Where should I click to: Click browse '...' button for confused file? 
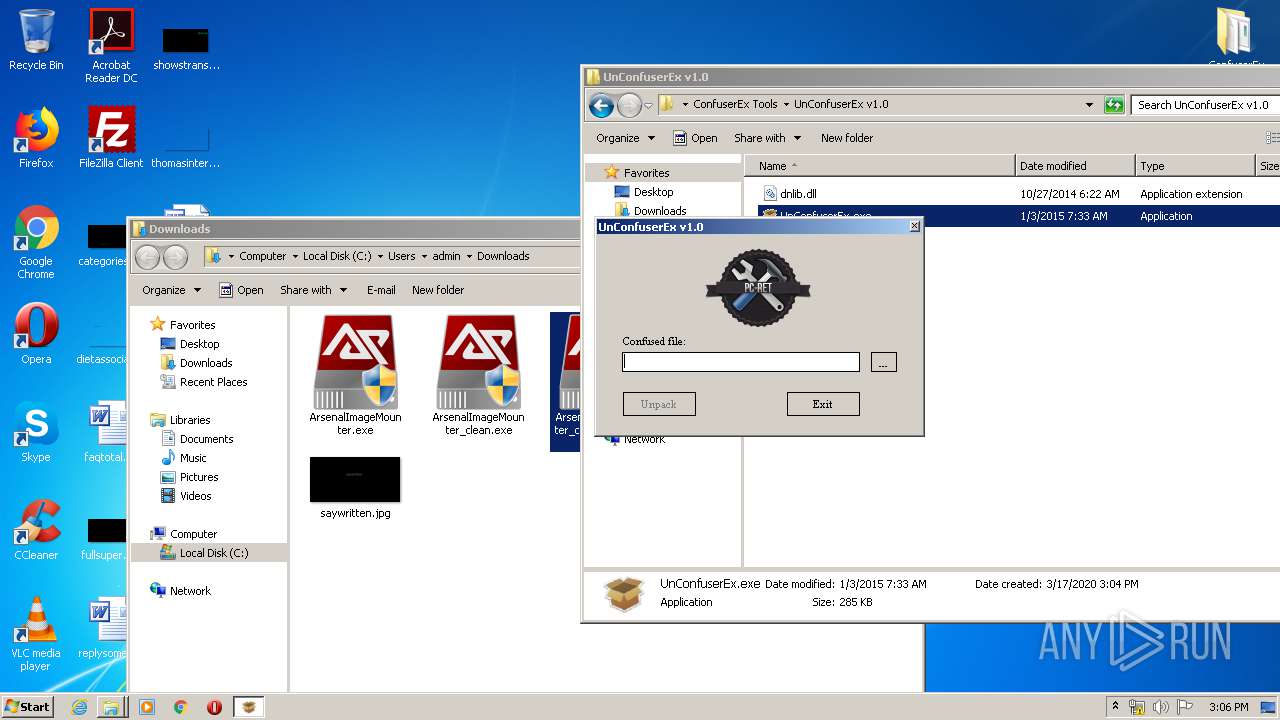coord(883,362)
